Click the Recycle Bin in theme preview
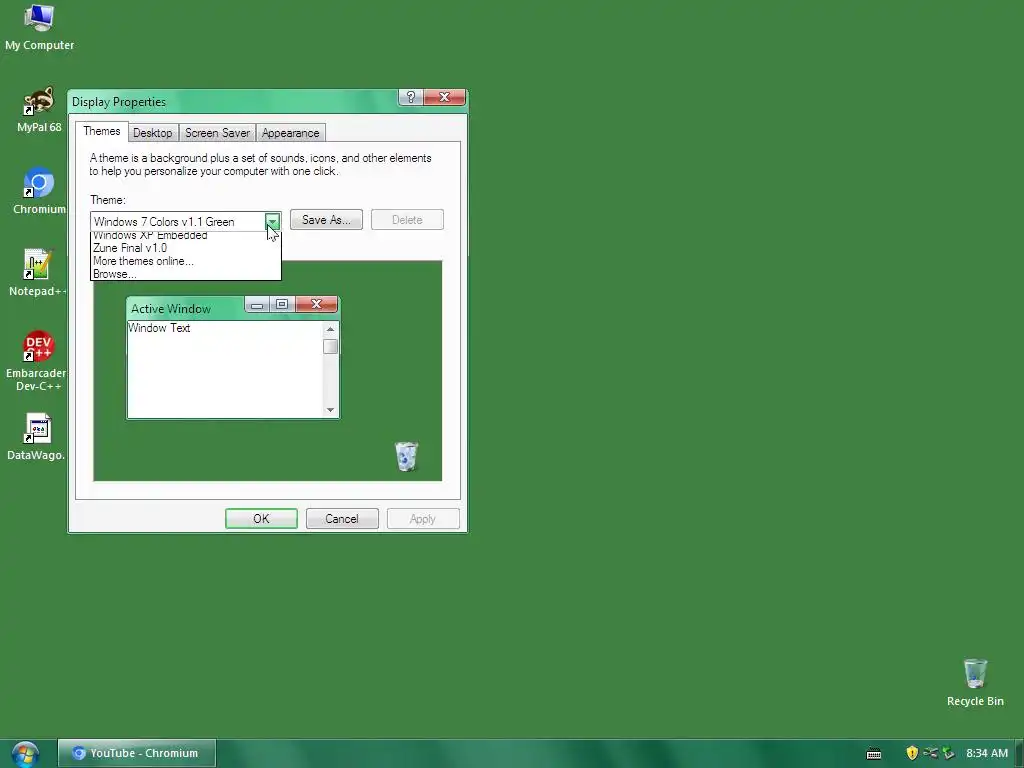 [406, 456]
